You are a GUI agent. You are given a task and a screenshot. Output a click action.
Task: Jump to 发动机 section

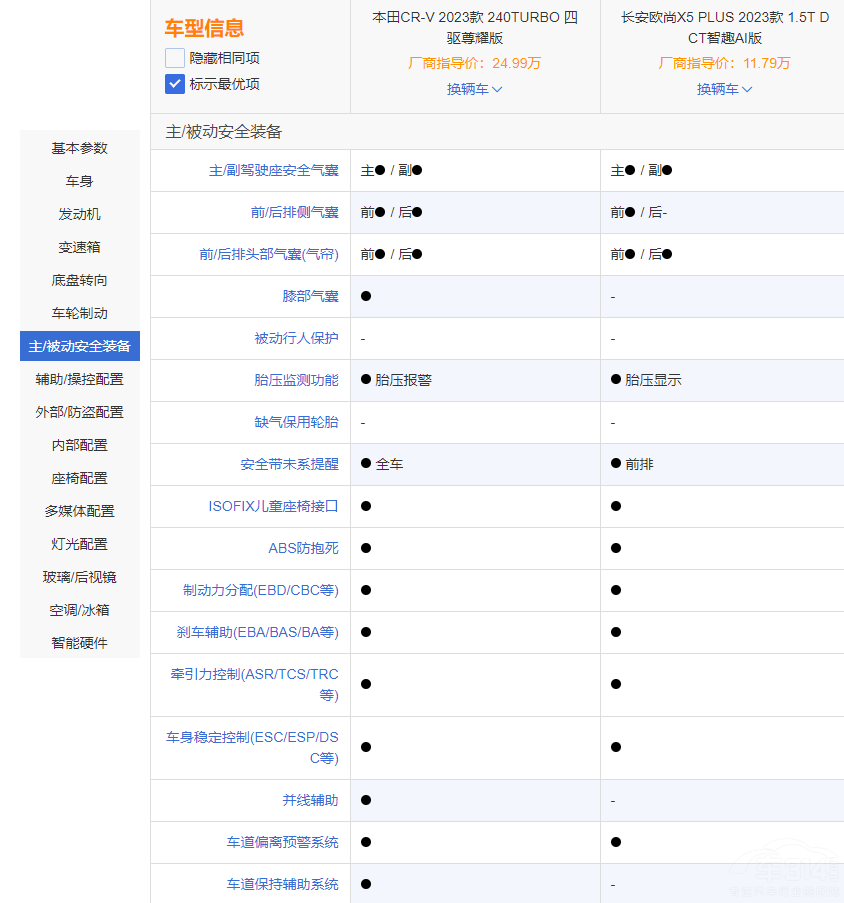pyautogui.click(x=80, y=214)
